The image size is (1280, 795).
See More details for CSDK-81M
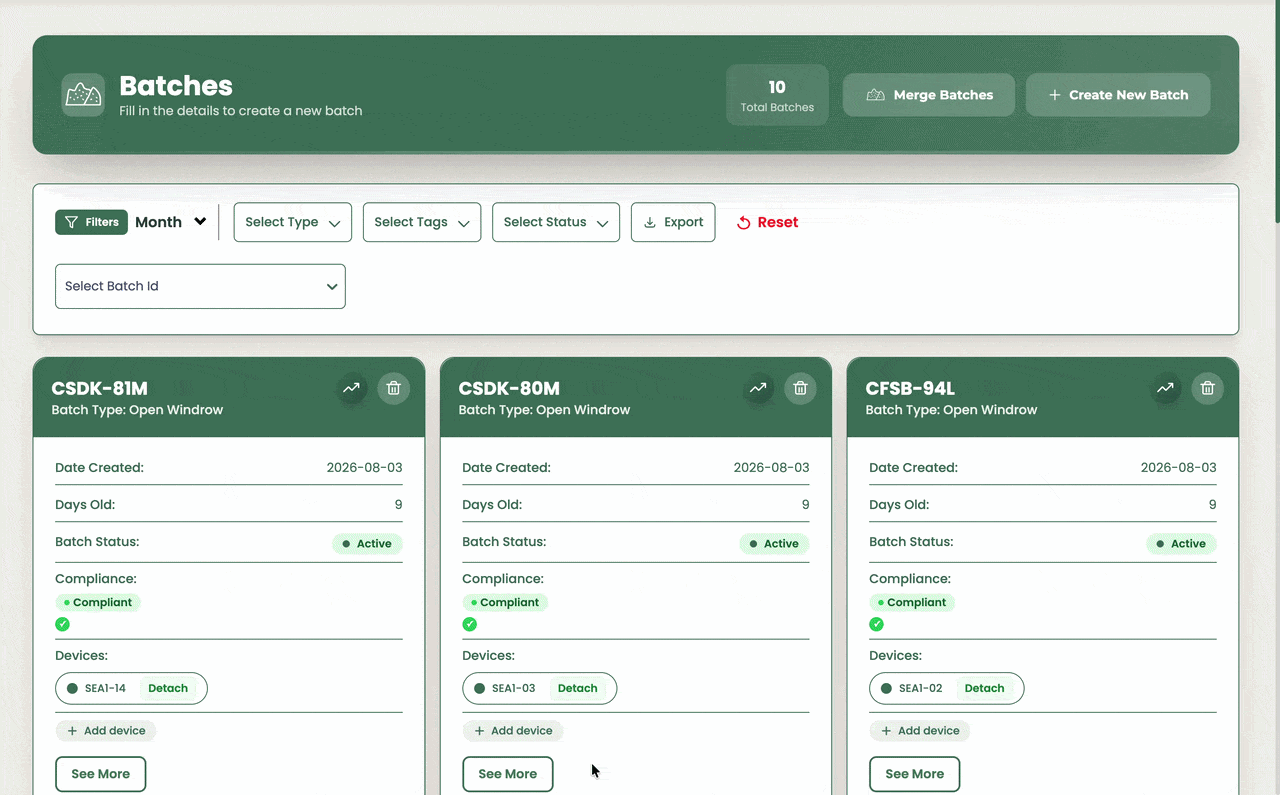[101, 774]
